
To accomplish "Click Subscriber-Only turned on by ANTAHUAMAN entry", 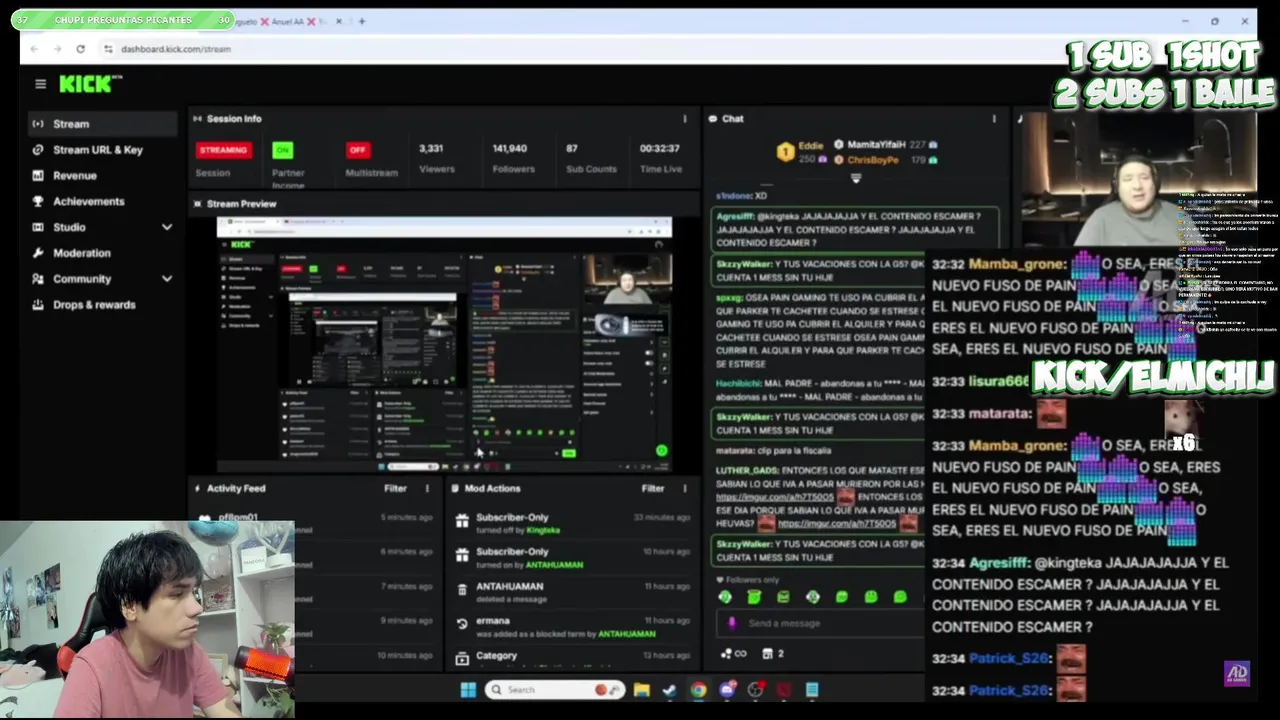I will point(570,558).
